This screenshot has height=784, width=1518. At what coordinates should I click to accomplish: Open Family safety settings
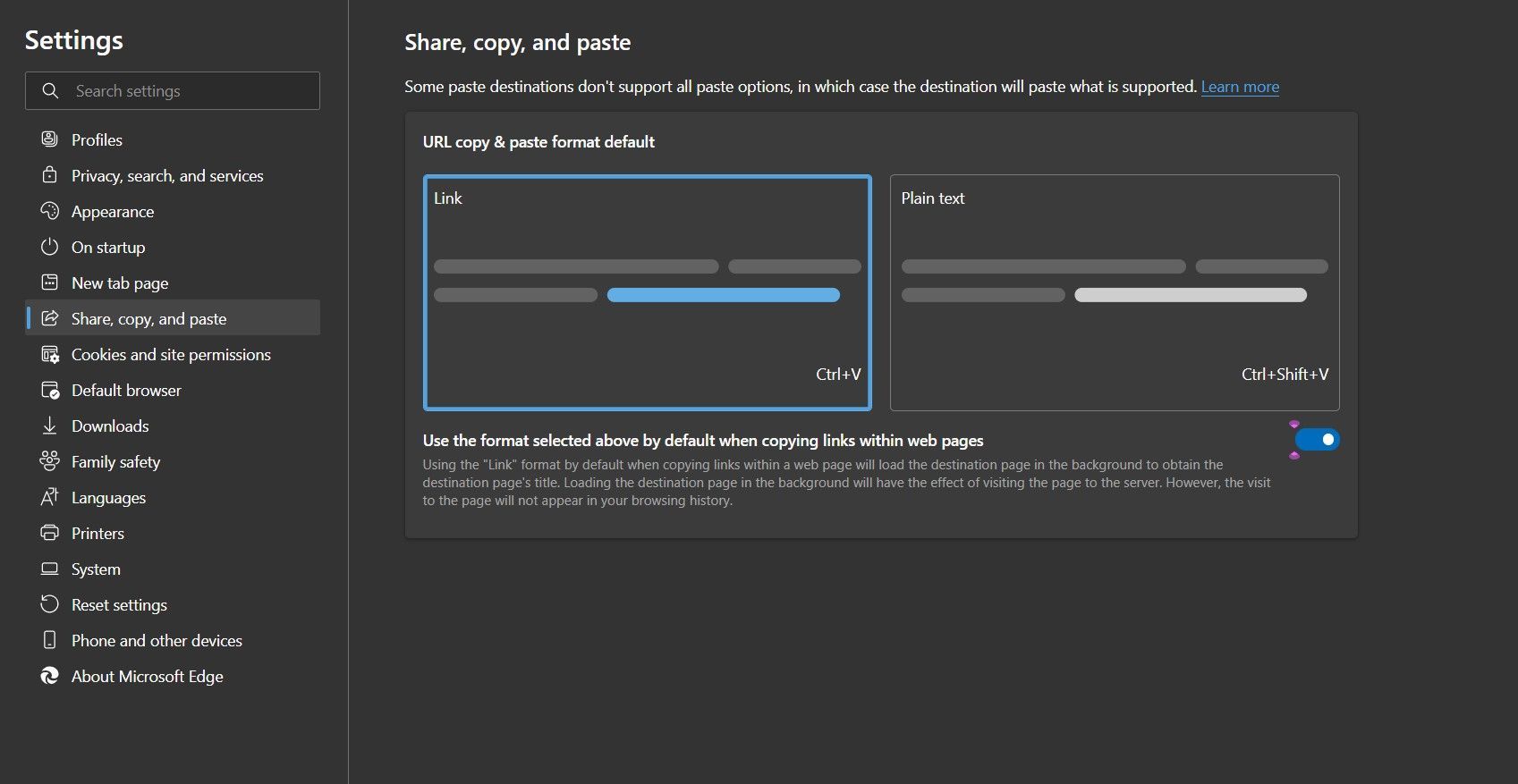[x=173, y=461]
